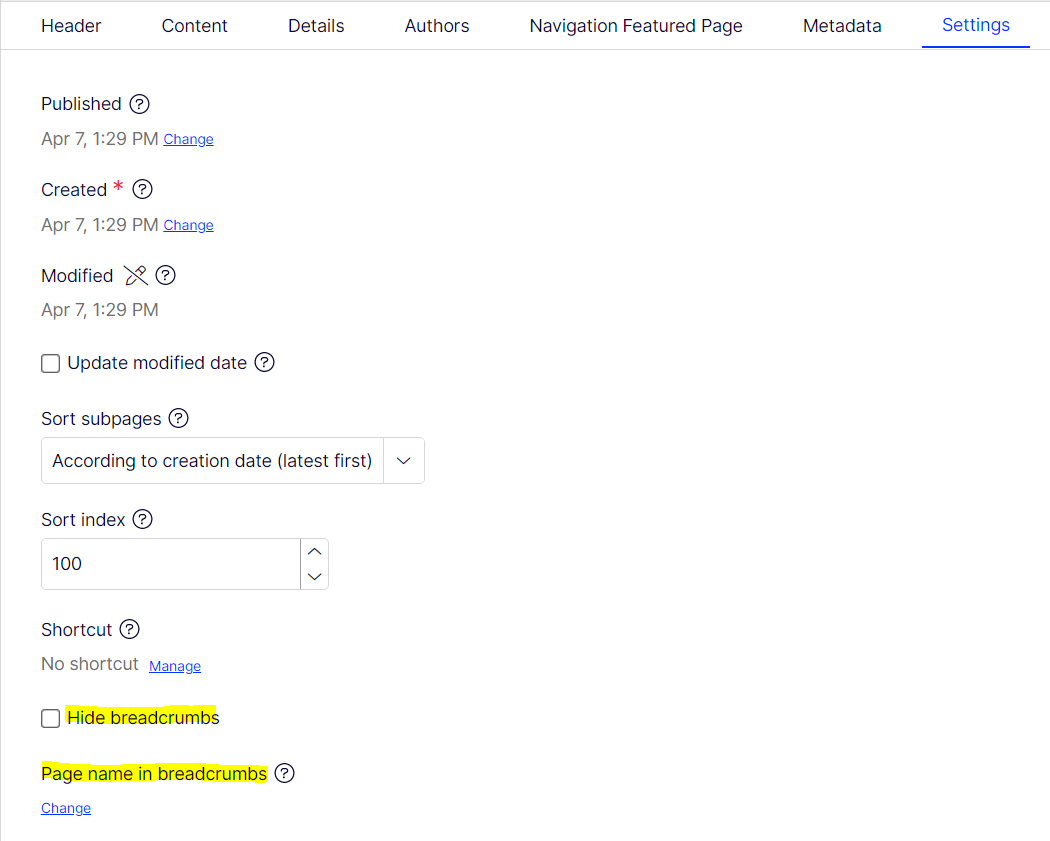This screenshot has width=1050, height=841.
Task: Click Change link under Published date
Action: (188, 140)
